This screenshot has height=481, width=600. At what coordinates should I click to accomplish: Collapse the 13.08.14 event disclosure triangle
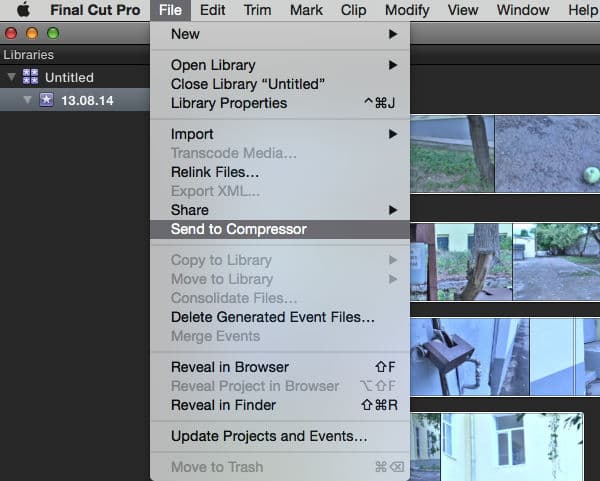(27, 100)
